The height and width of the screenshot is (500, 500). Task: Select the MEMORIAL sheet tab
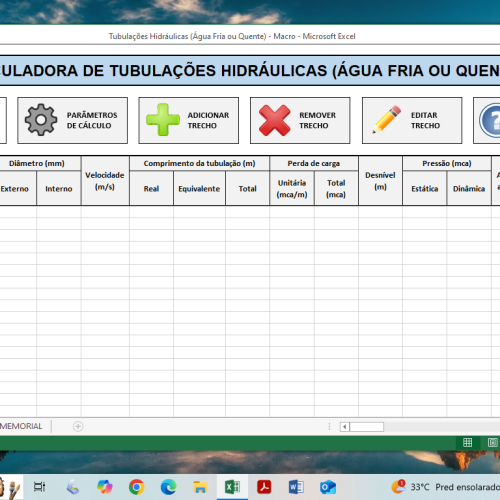click(21, 426)
